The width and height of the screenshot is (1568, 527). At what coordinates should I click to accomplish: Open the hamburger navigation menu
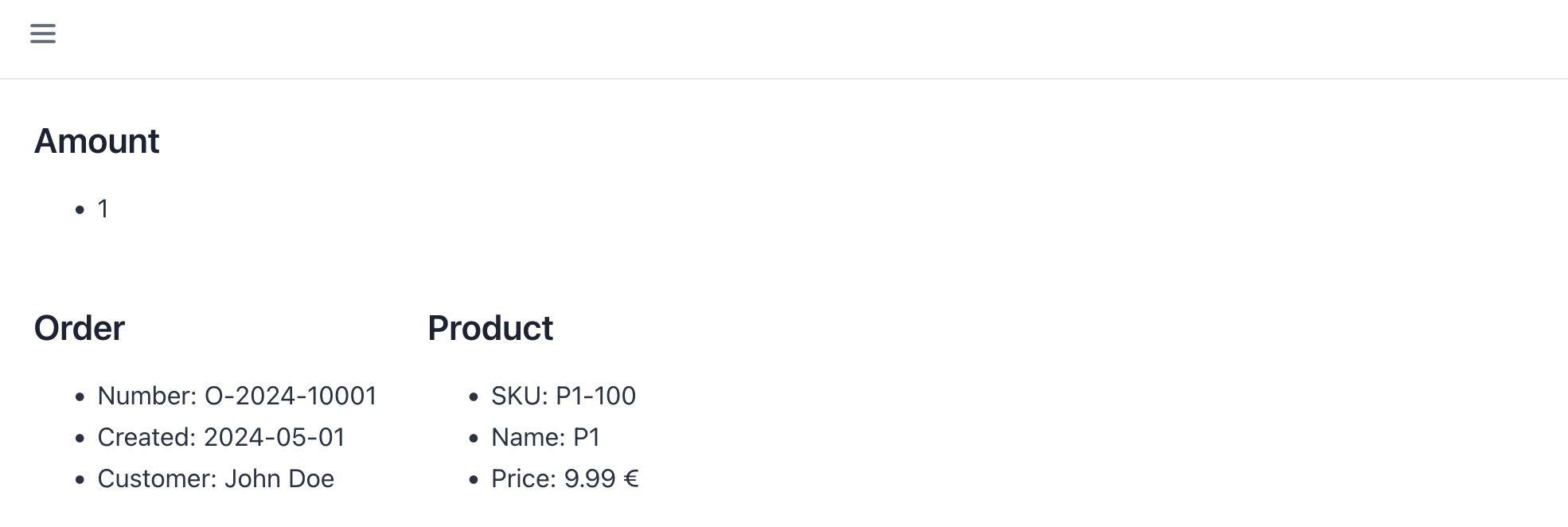[x=43, y=33]
